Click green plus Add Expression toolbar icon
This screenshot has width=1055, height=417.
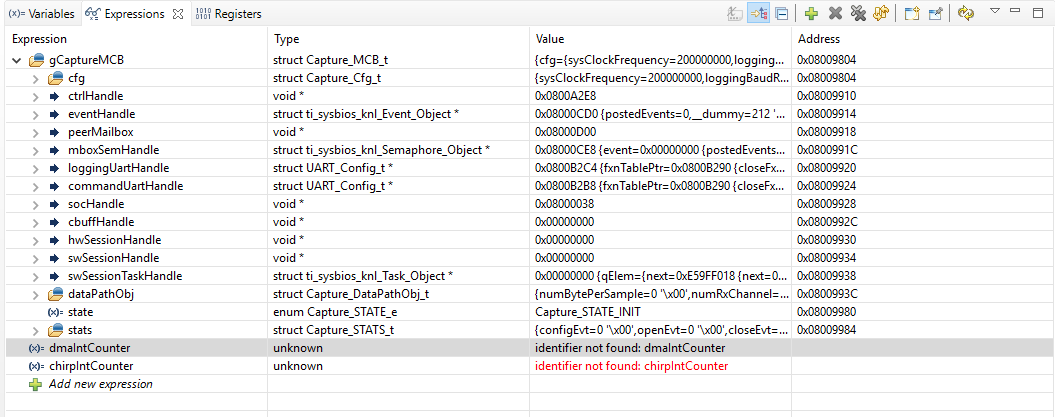point(812,14)
